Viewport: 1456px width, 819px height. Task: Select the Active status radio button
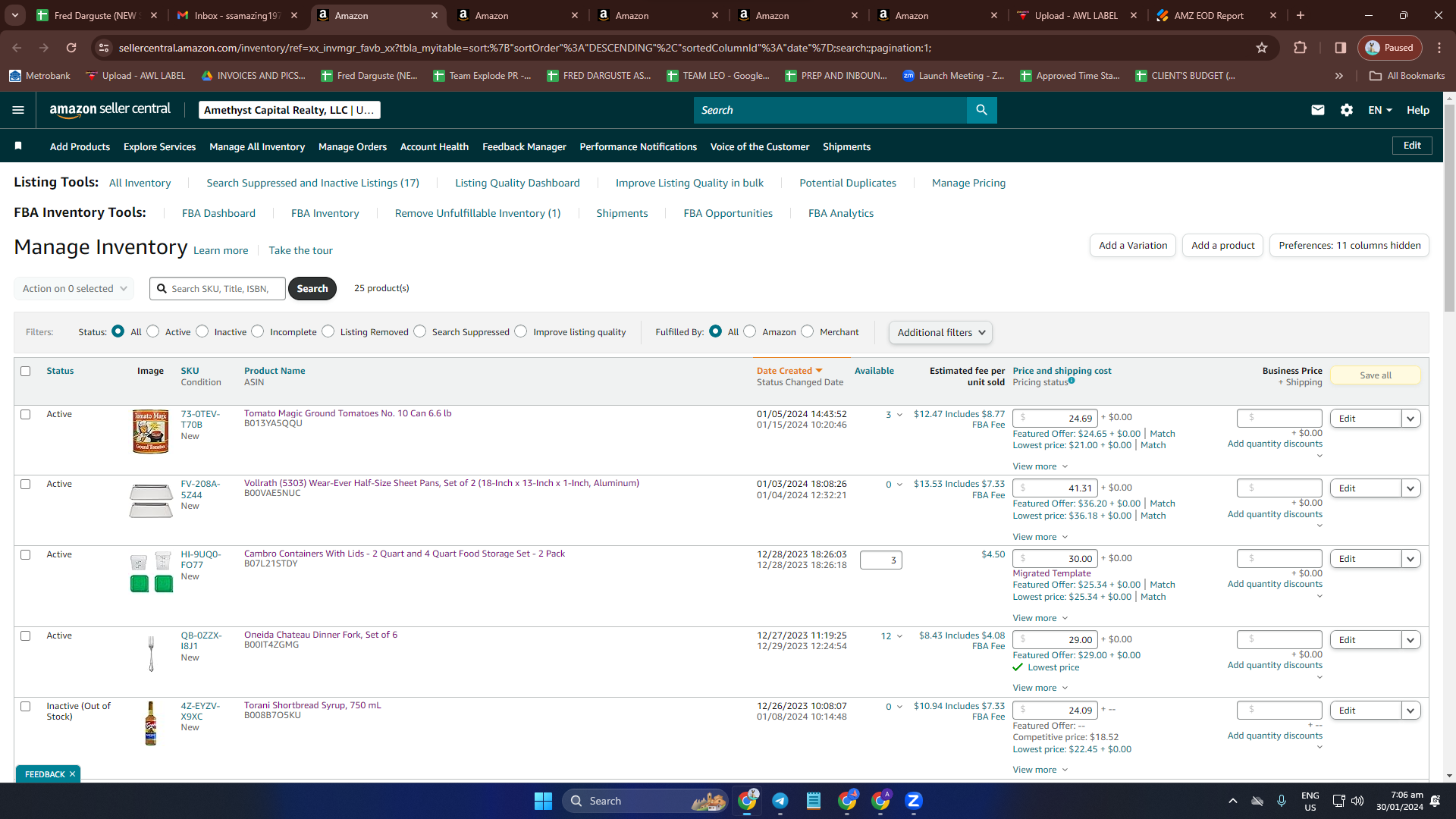153,331
